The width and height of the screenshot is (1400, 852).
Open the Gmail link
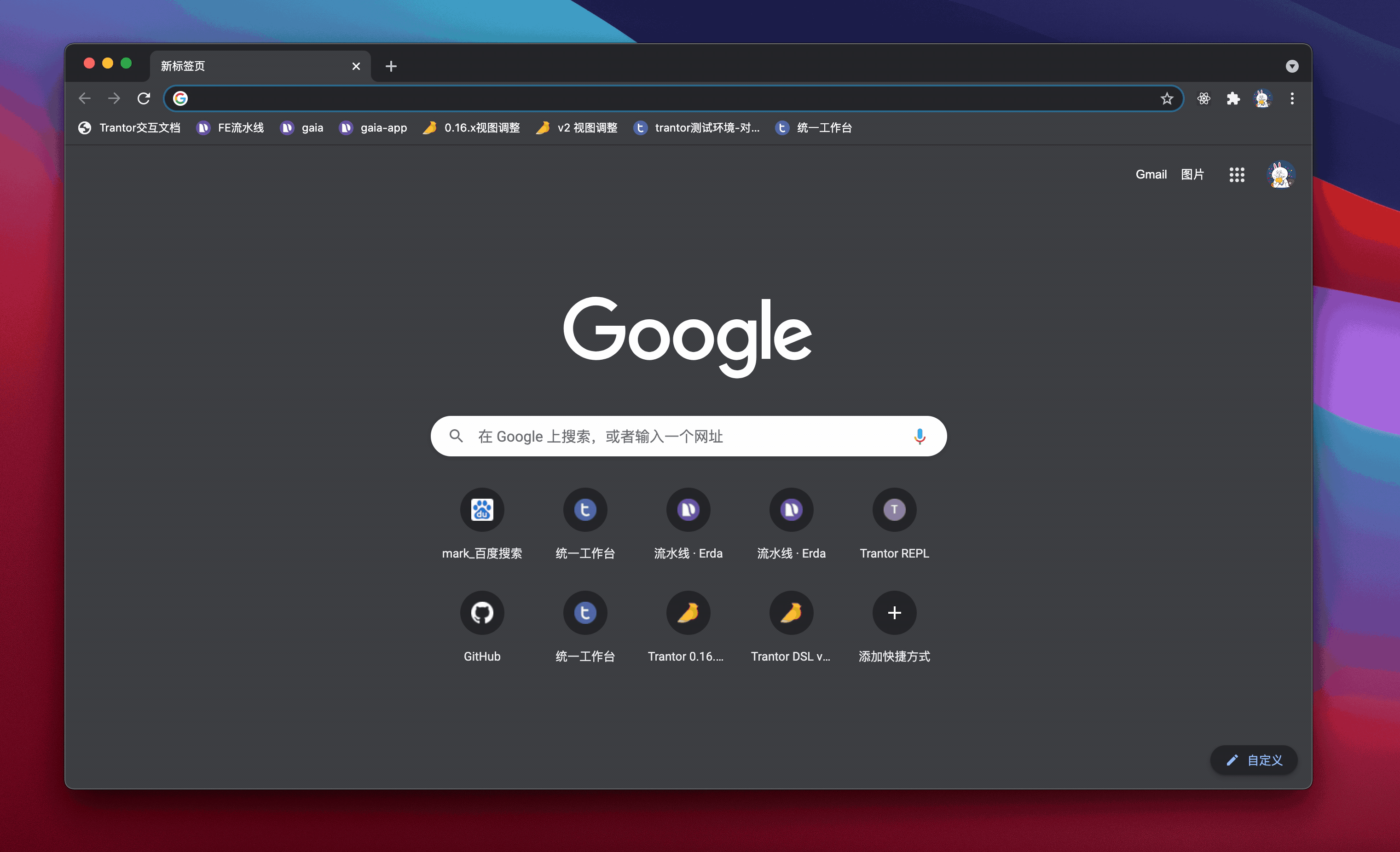[1151, 174]
